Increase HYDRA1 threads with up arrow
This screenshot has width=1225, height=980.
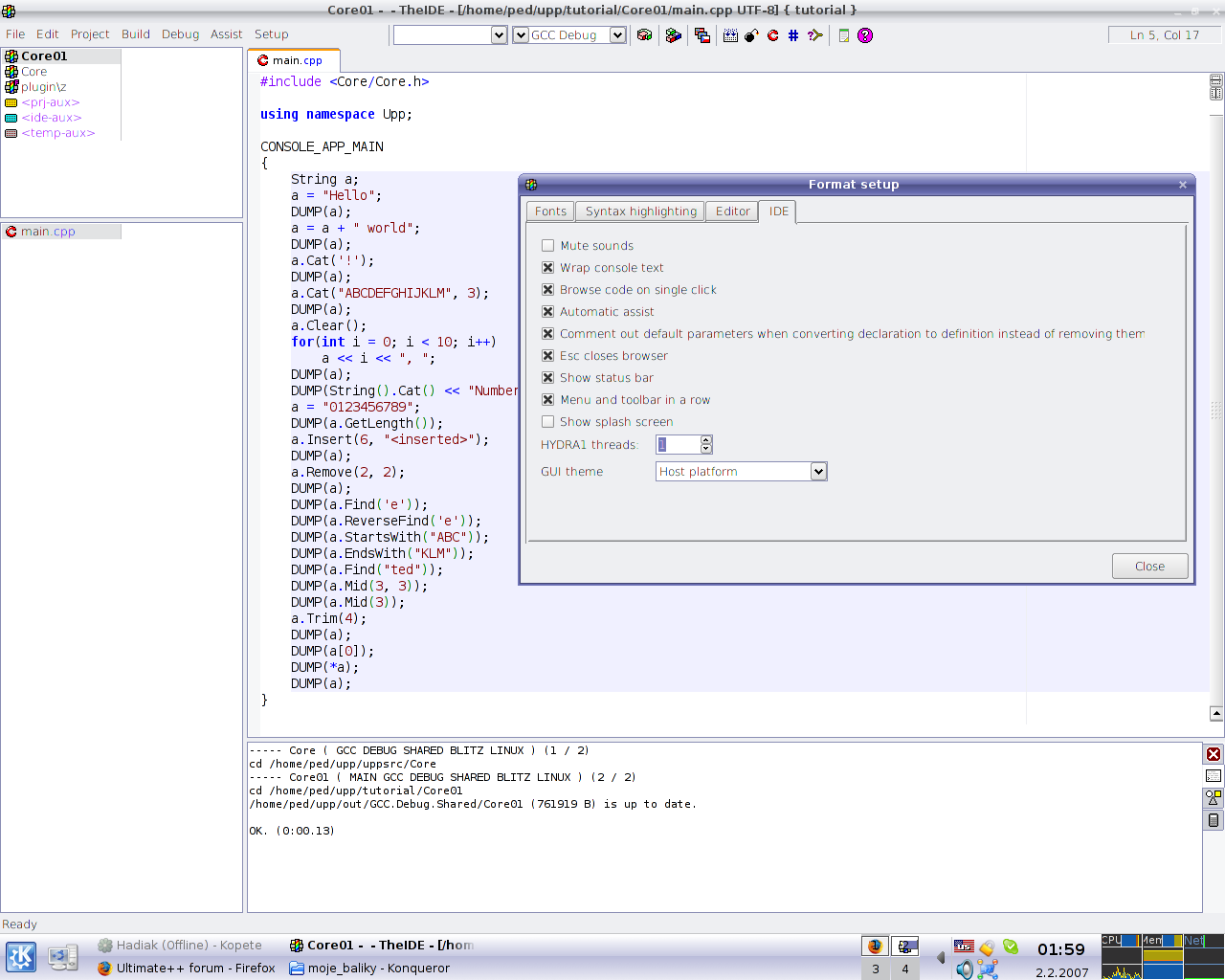tap(706, 440)
